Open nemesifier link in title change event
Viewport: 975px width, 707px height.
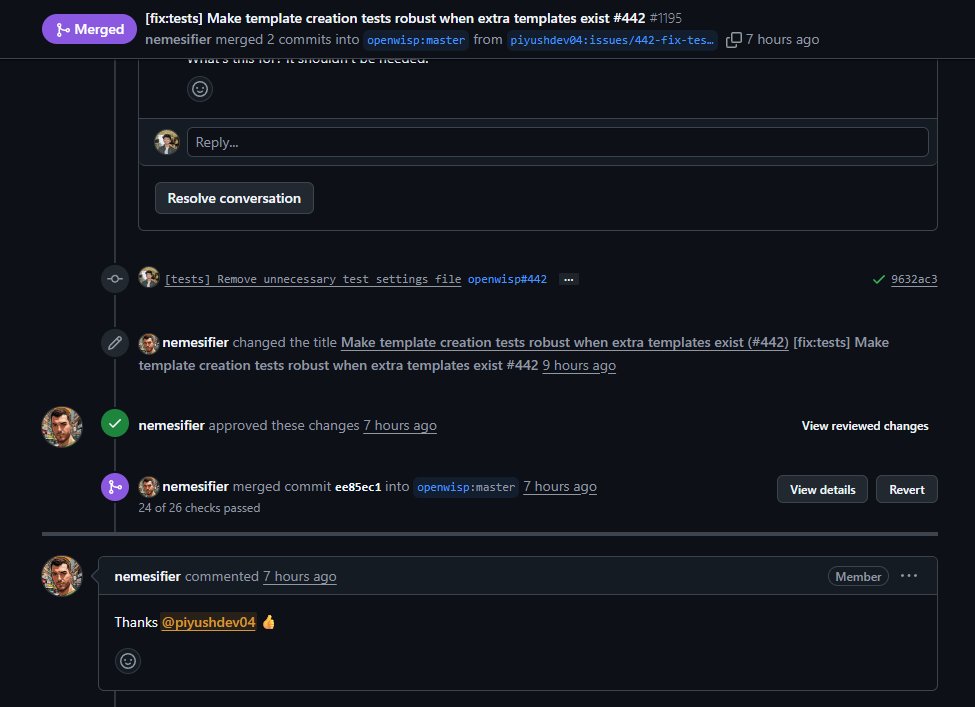(x=195, y=343)
